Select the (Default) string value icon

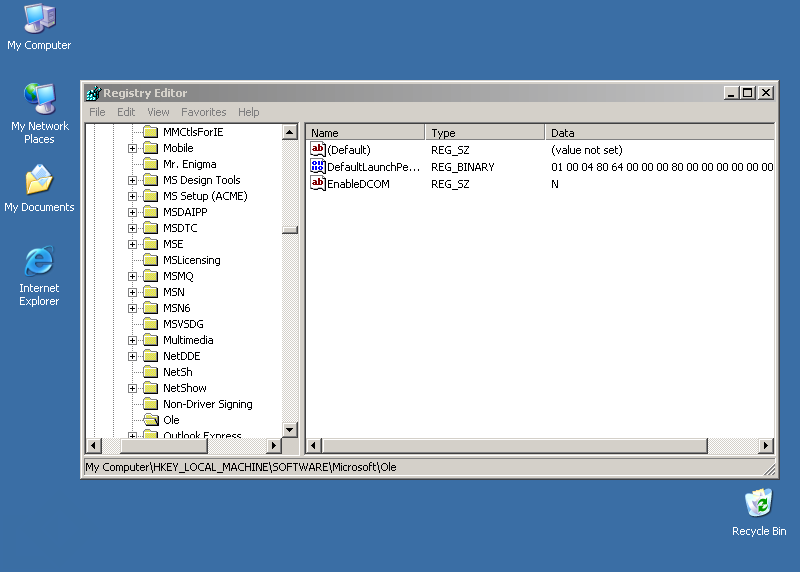point(317,150)
